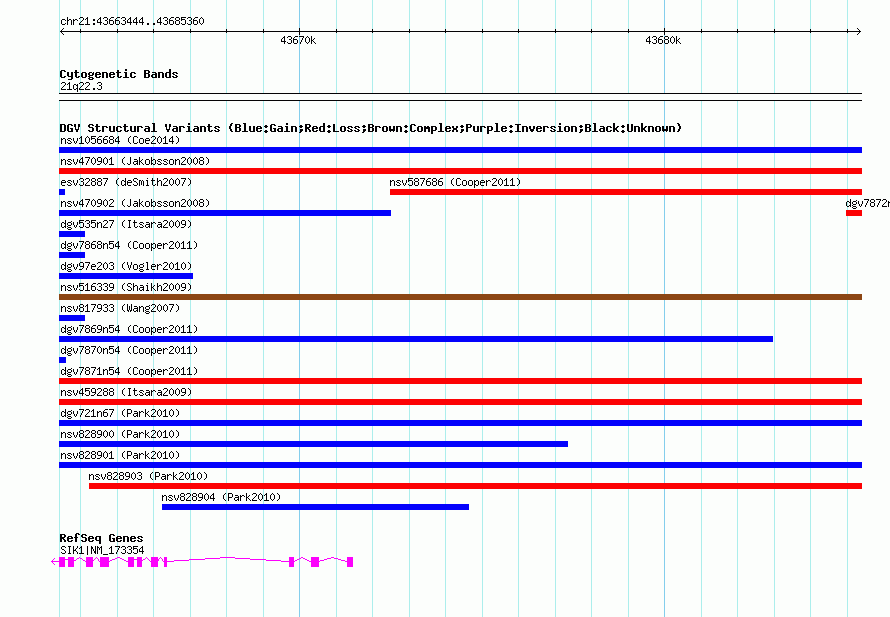The height and width of the screenshot is (617, 890).
Task: Click the dgv7868n54 (Cooper2011) label
Action: 129,245
